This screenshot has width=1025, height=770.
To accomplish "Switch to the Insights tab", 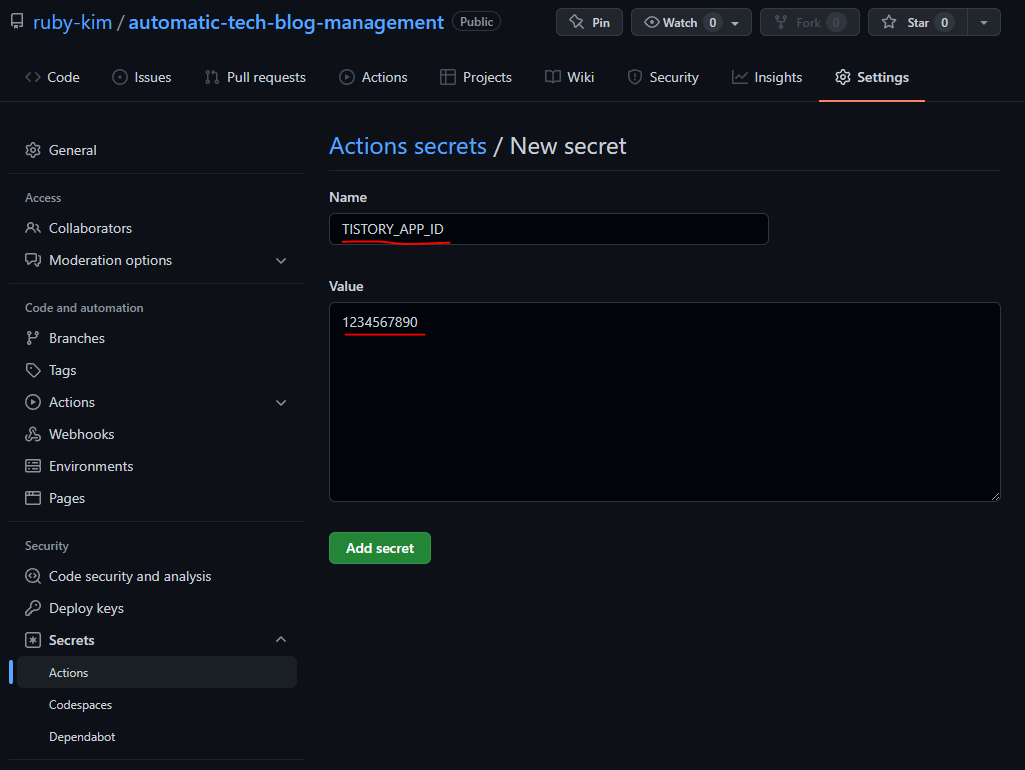I will [767, 77].
